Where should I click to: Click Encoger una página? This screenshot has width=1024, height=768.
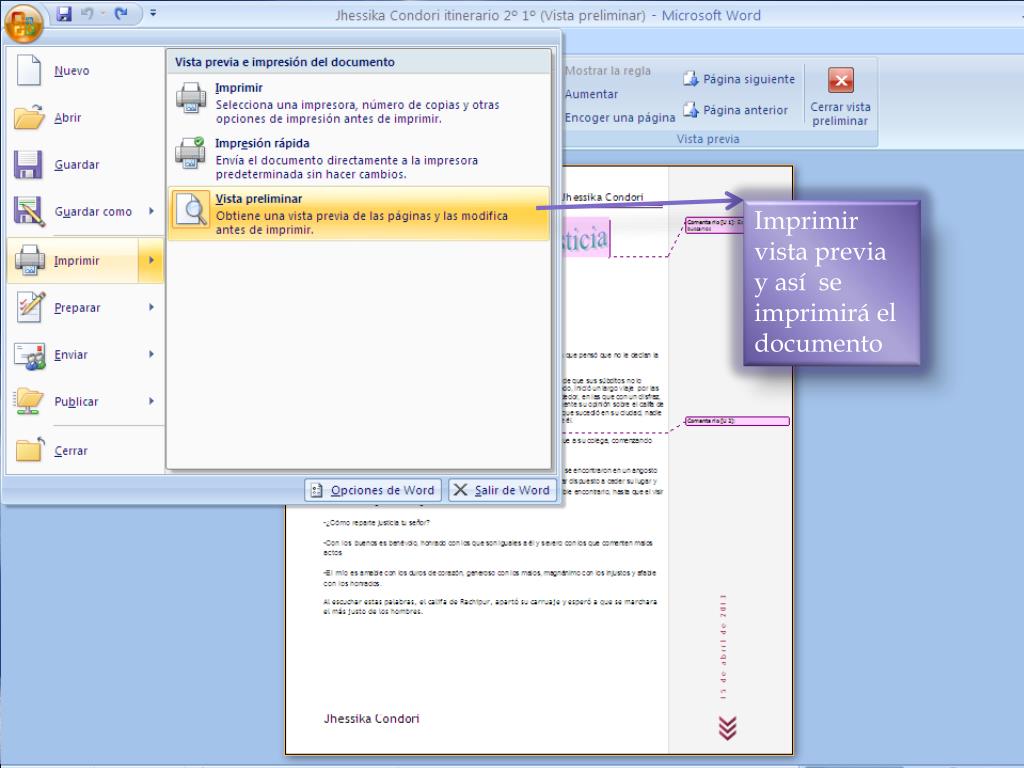pos(620,118)
